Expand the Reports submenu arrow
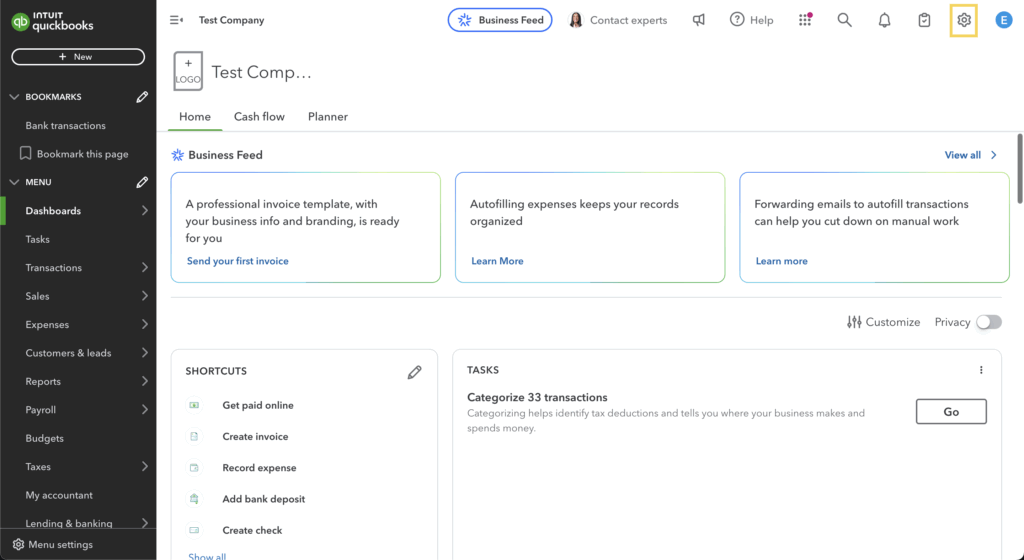This screenshot has height=560, width=1024. (x=145, y=381)
